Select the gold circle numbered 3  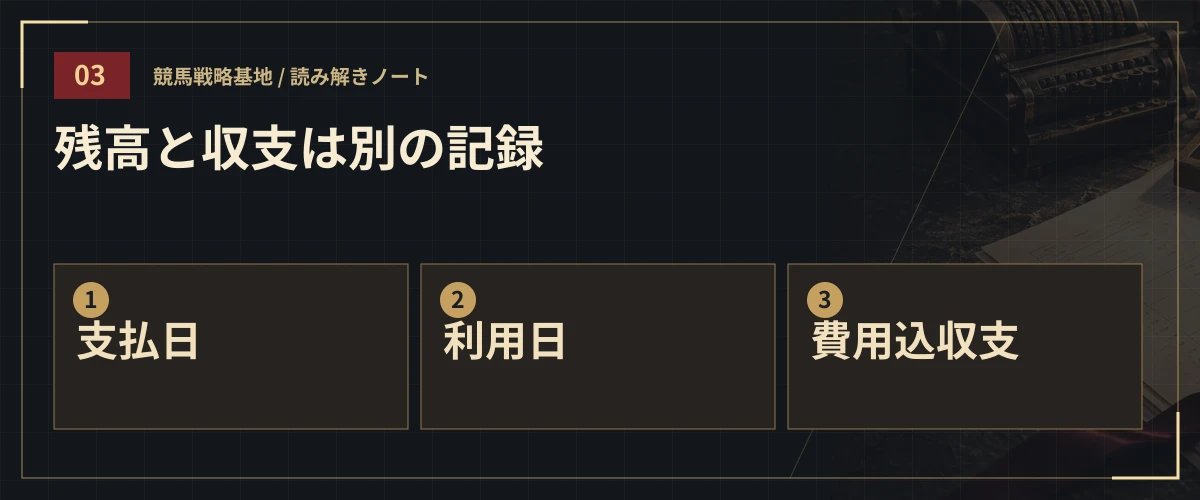(x=825, y=300)
